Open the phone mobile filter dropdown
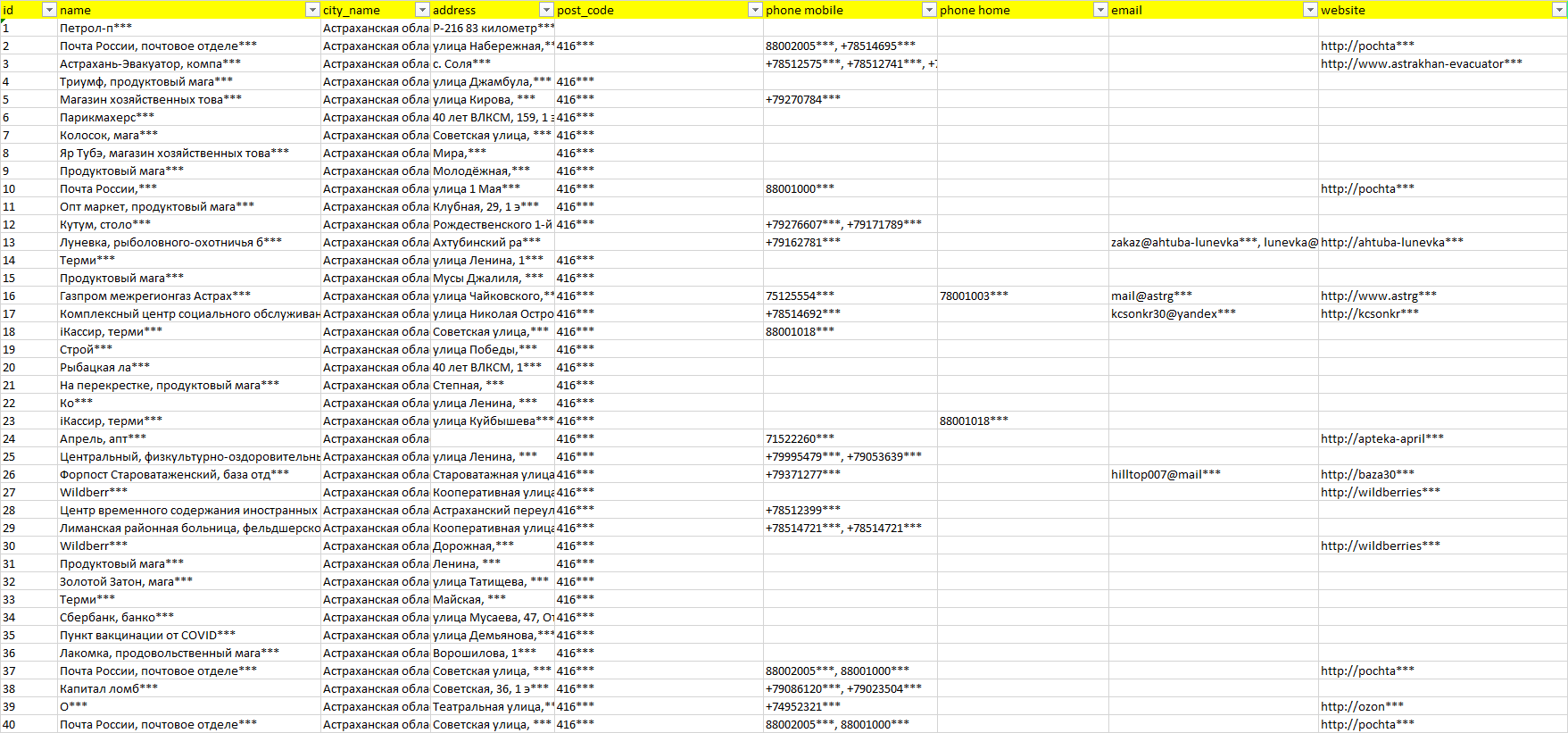Image resolution: width=1568 pixels, height=733 pixels. pos(929,10)
